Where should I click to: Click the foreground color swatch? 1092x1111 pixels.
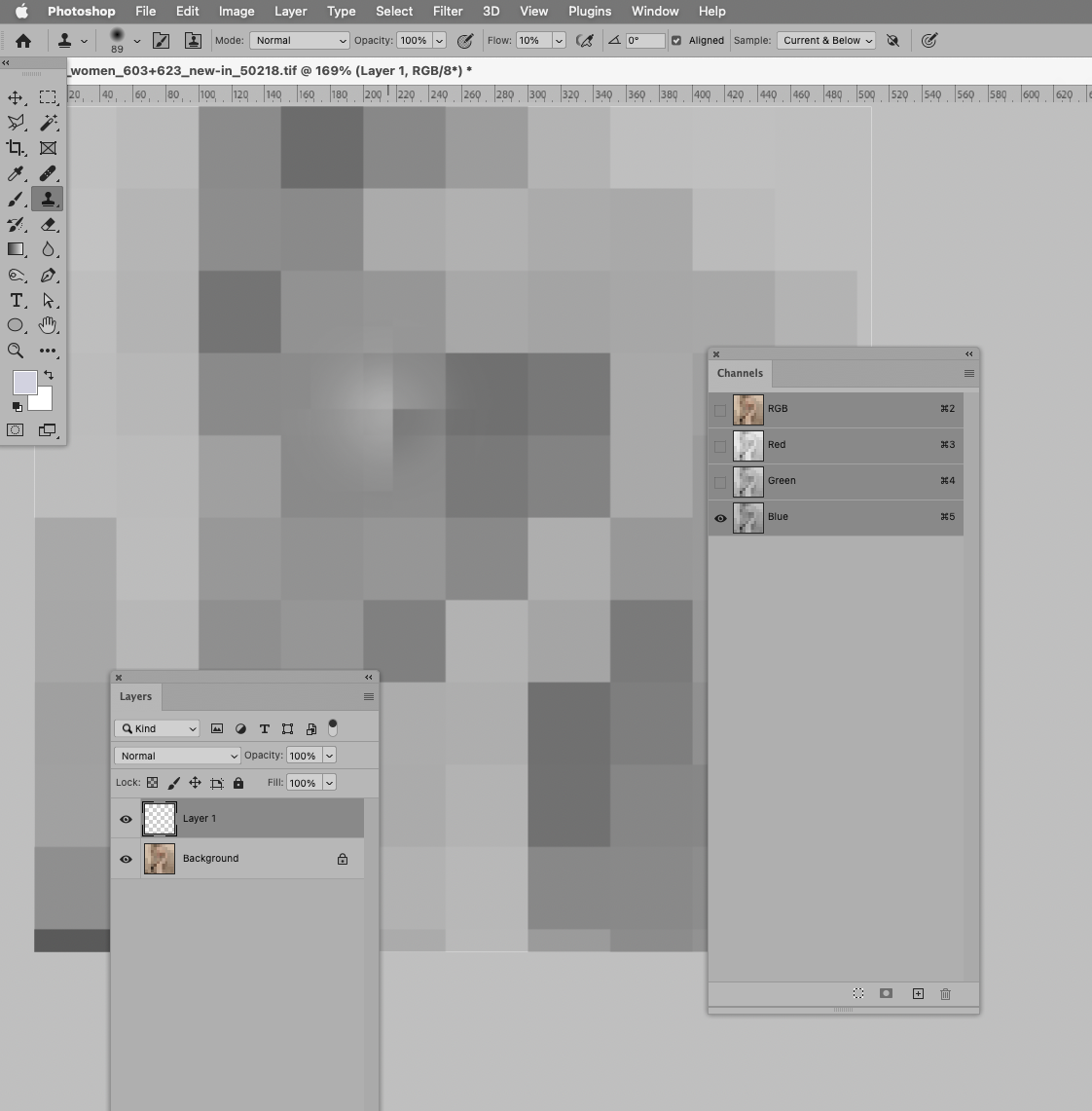coord(24,382)
